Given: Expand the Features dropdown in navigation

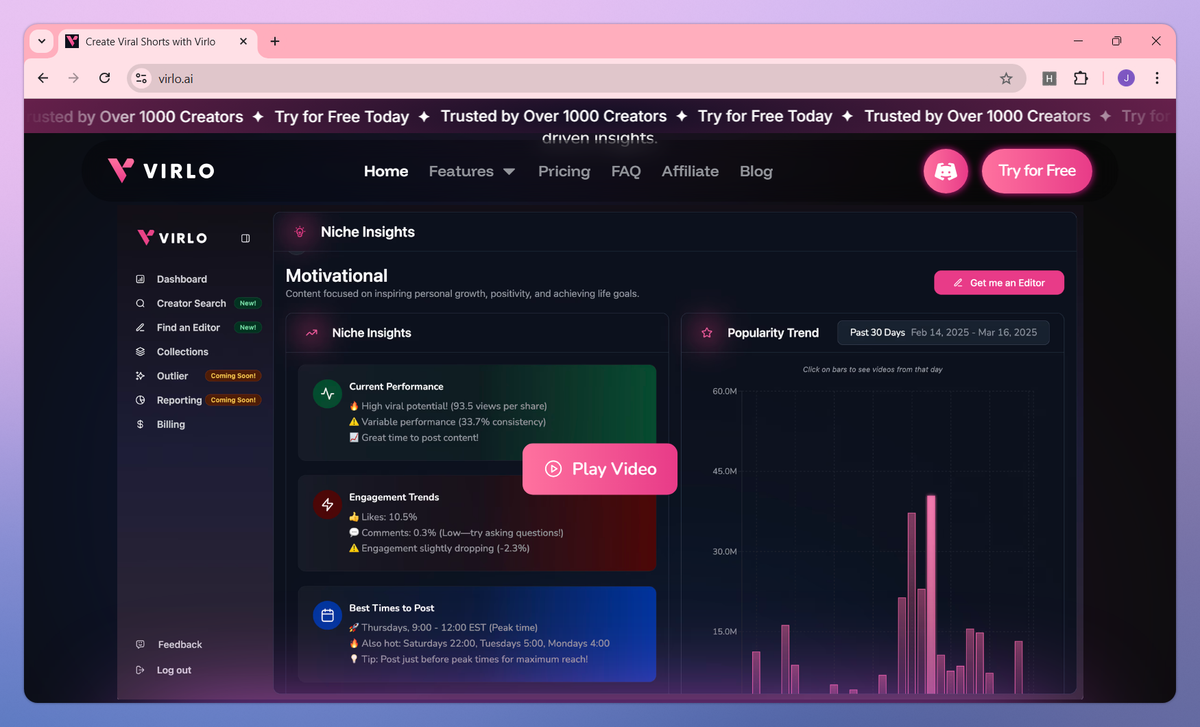Looking at the screenshot, I should [472, 171].
